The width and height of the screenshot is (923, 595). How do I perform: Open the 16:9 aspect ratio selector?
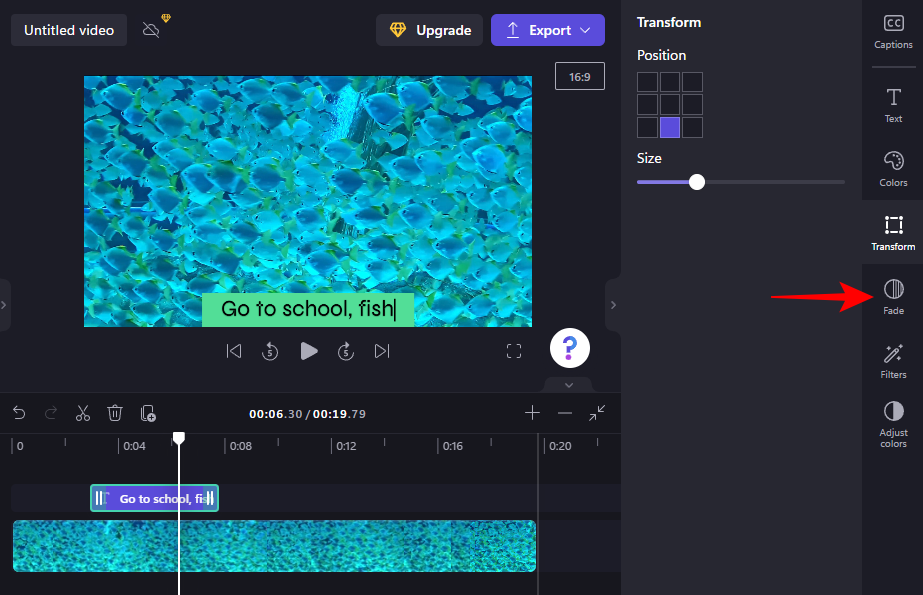(x=579, y=76)
